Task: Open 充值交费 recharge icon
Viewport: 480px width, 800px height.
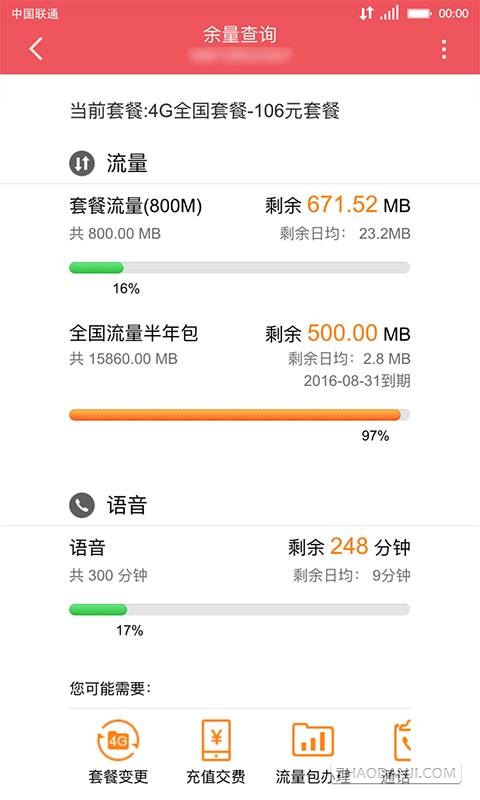Action: 216,741
